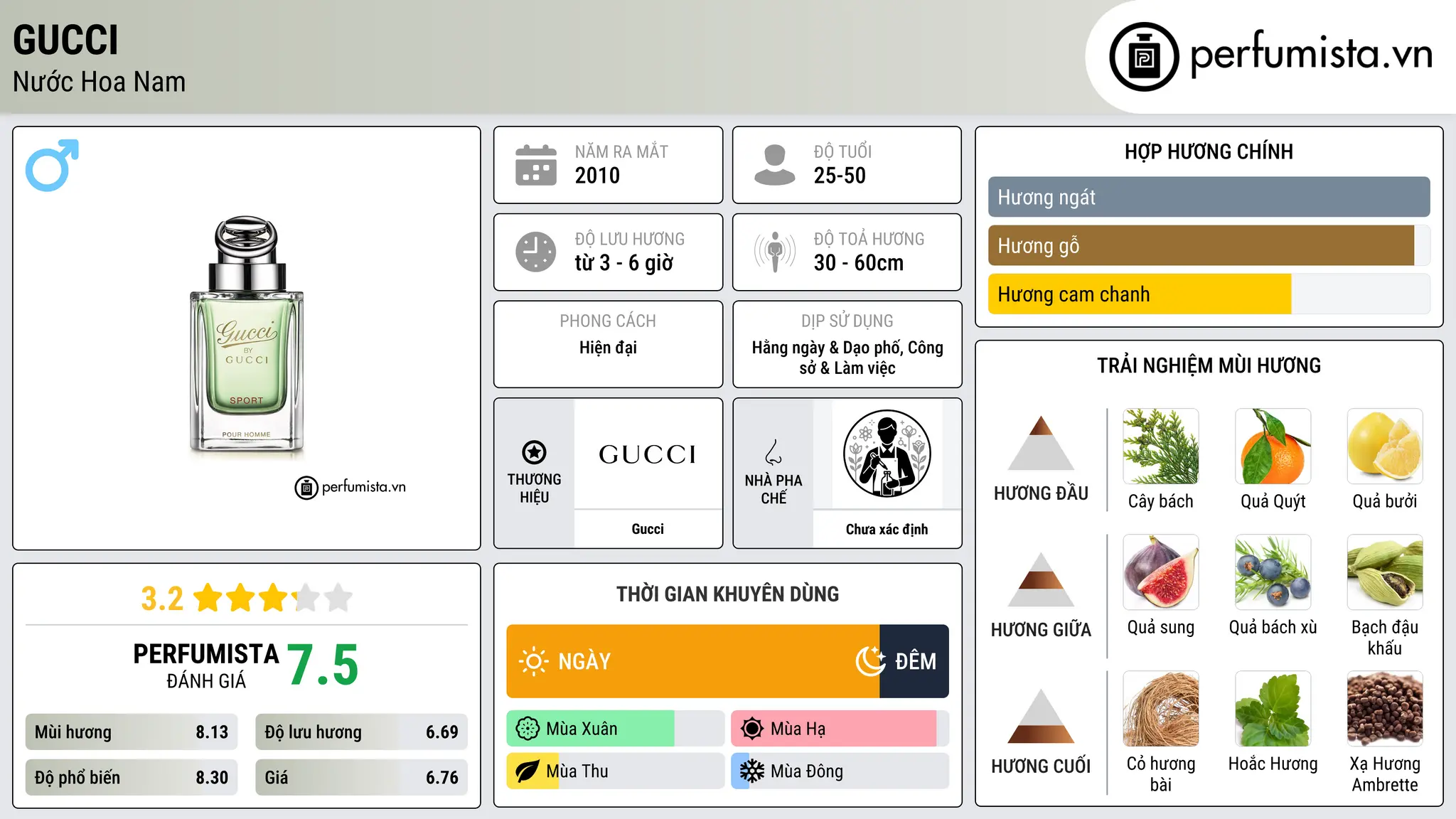Image resolution: width=1456 pixels, height=819 pixels.
Task: Open the Cây bách note image
Action: pyautogui.click(x=1160, y=446)
